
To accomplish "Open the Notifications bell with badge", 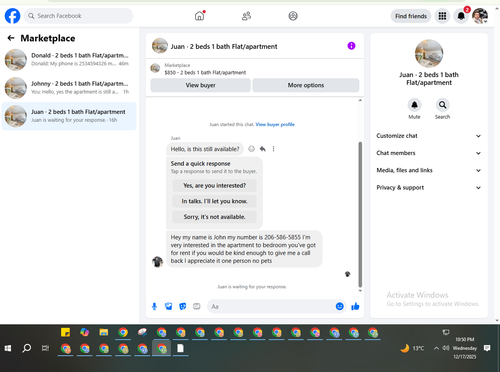I will click(x=461, y=16).
